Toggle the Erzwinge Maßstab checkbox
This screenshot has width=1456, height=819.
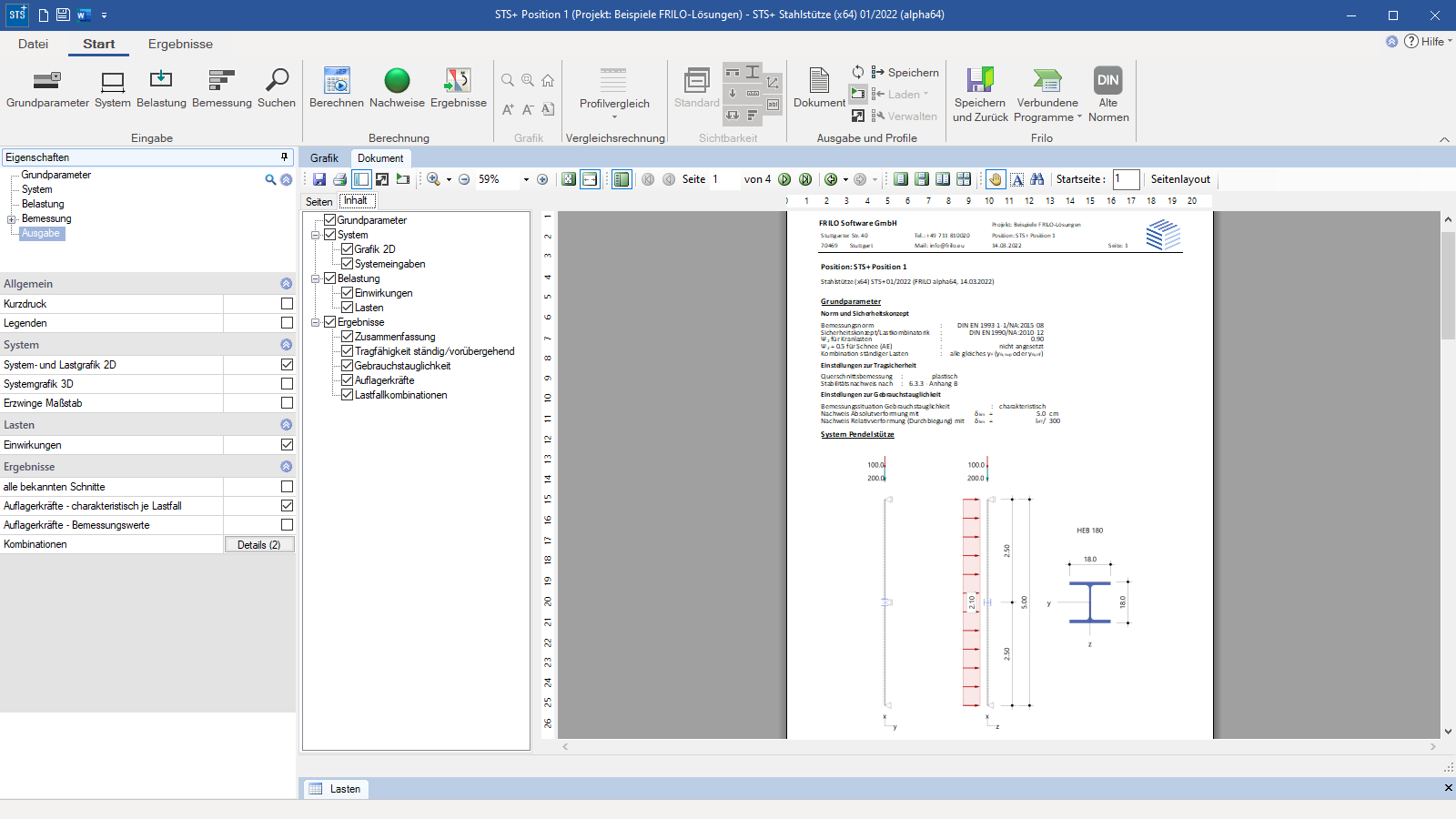tap(287, 403)
